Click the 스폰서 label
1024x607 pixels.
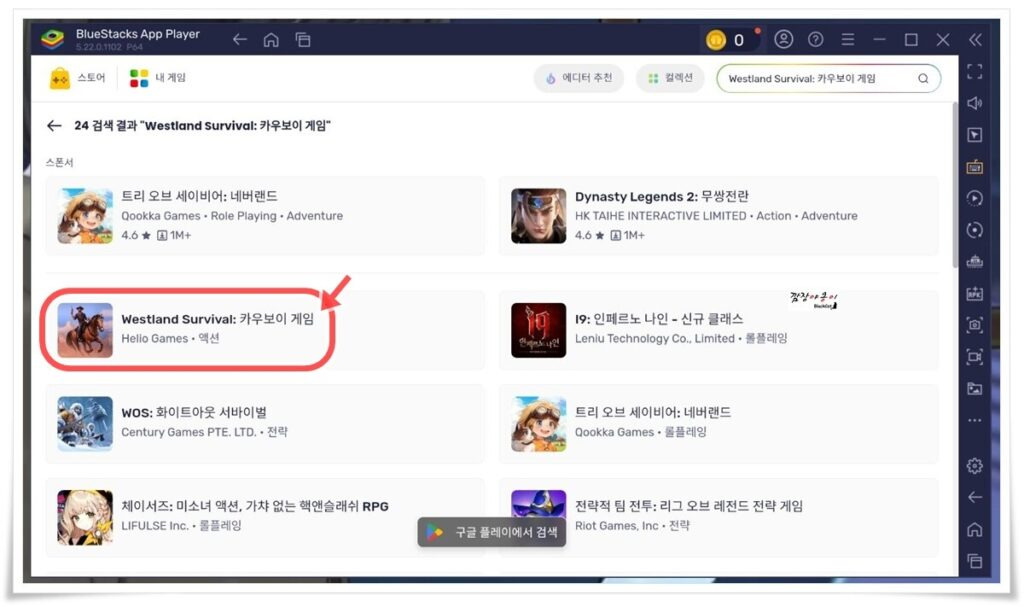point(59,162)
